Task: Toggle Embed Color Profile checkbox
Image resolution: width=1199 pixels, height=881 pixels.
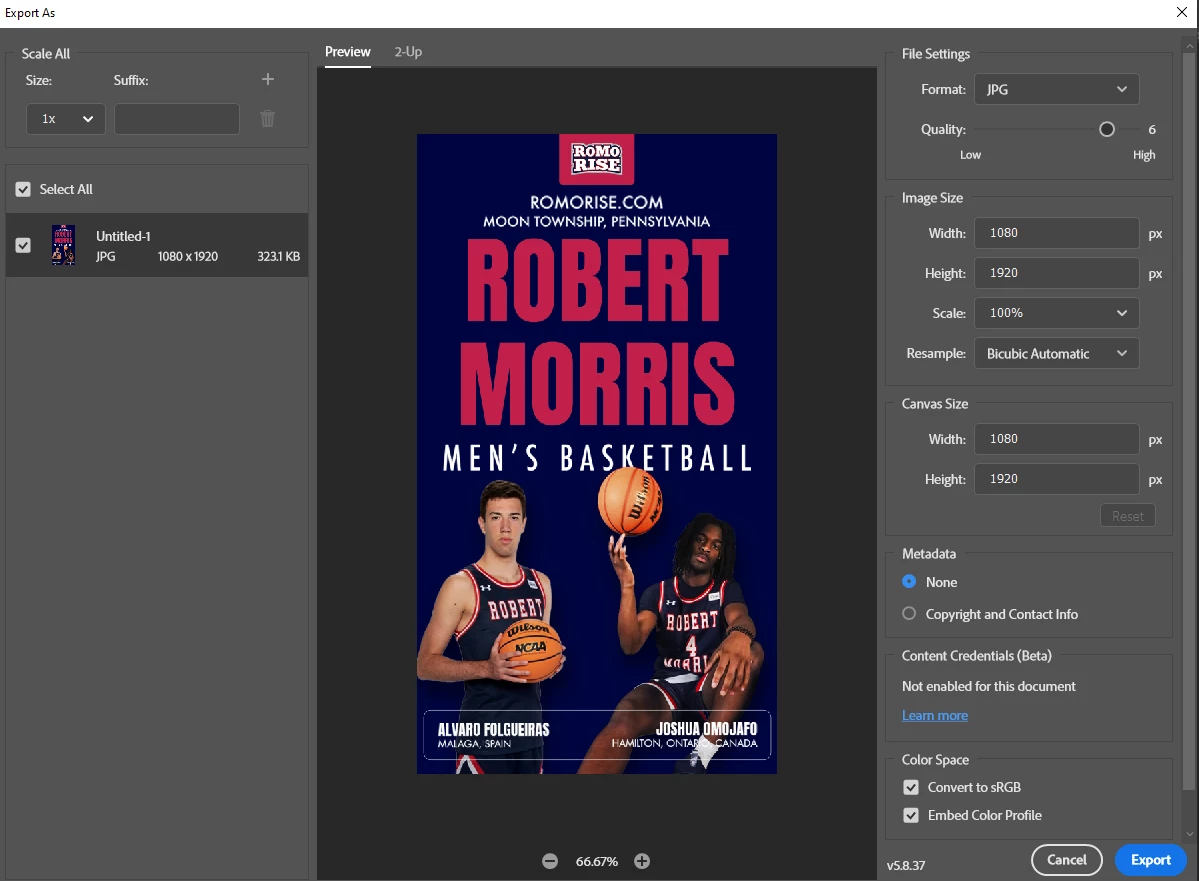Action: [x=911, y=815]
